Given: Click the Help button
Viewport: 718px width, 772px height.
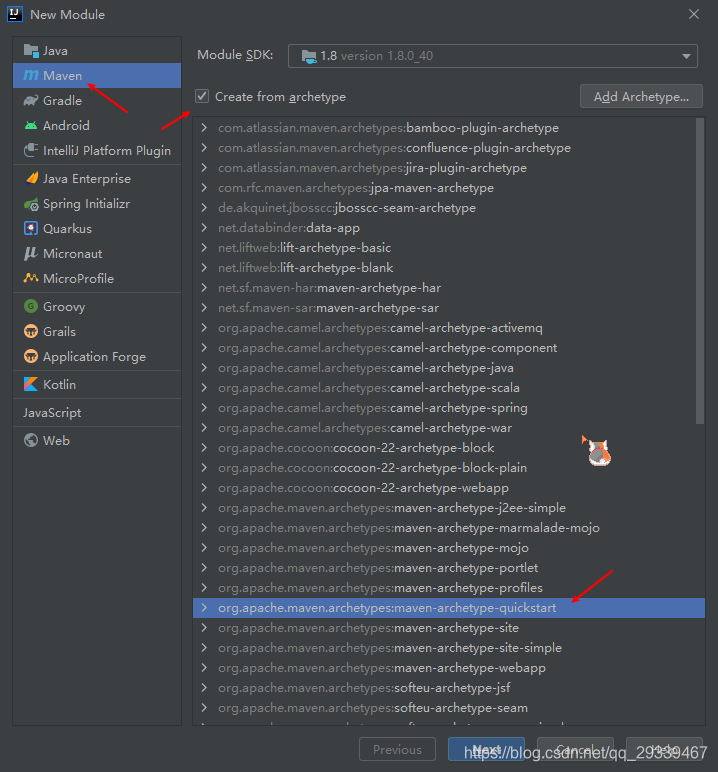Looking at the screenshot, I should [x=664, y=749].
